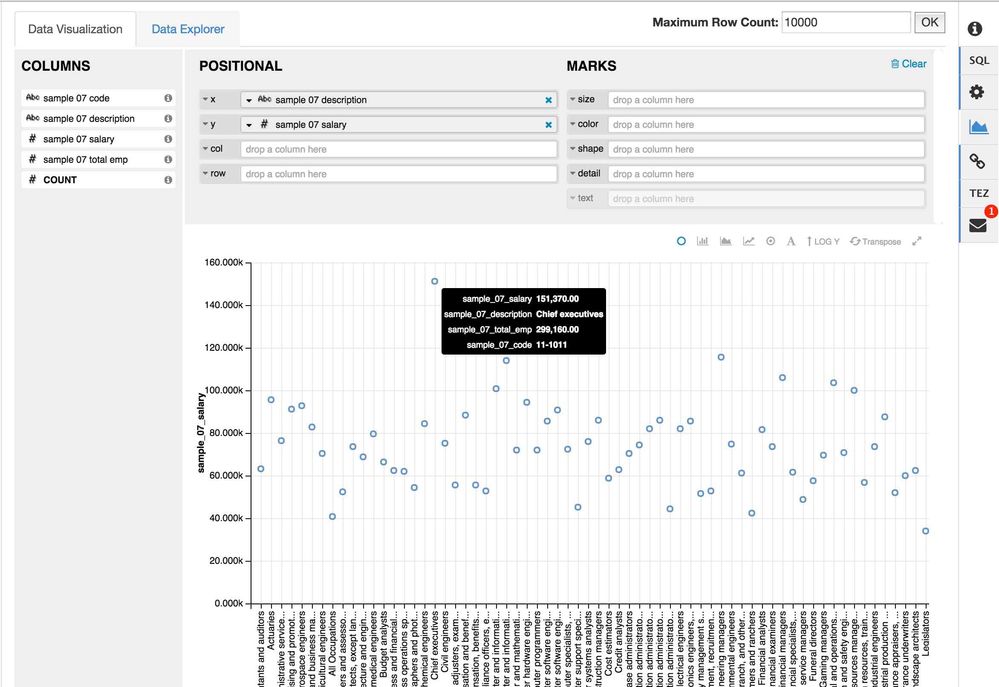Open the SQL panel in the sidebar
Viewport: 999px width, 687px height.
click(979, 61)
